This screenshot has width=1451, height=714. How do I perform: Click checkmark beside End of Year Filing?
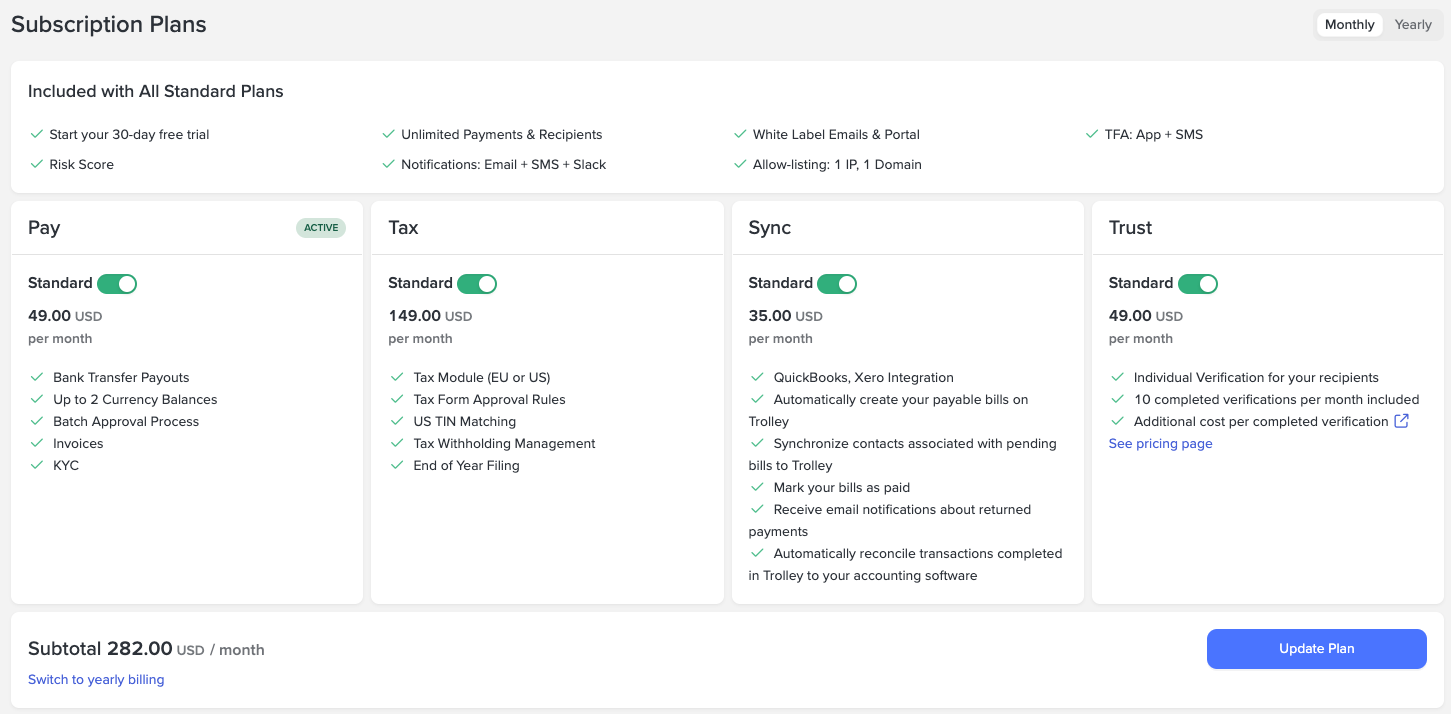click(397, 465)
